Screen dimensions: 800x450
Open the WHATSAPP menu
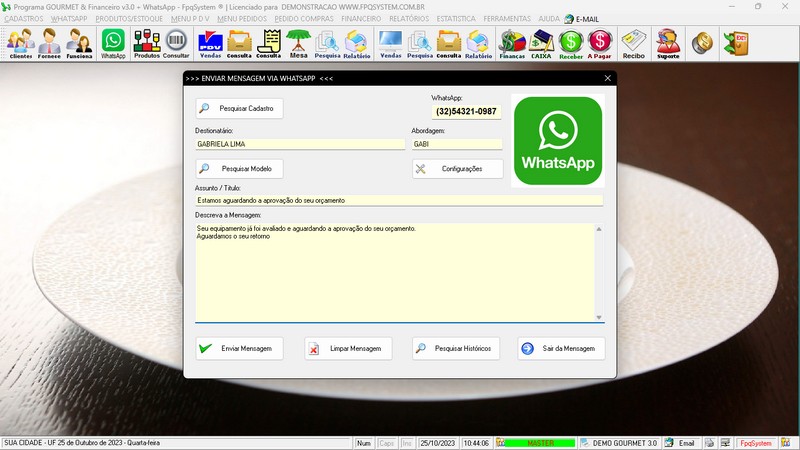point(69,19)
